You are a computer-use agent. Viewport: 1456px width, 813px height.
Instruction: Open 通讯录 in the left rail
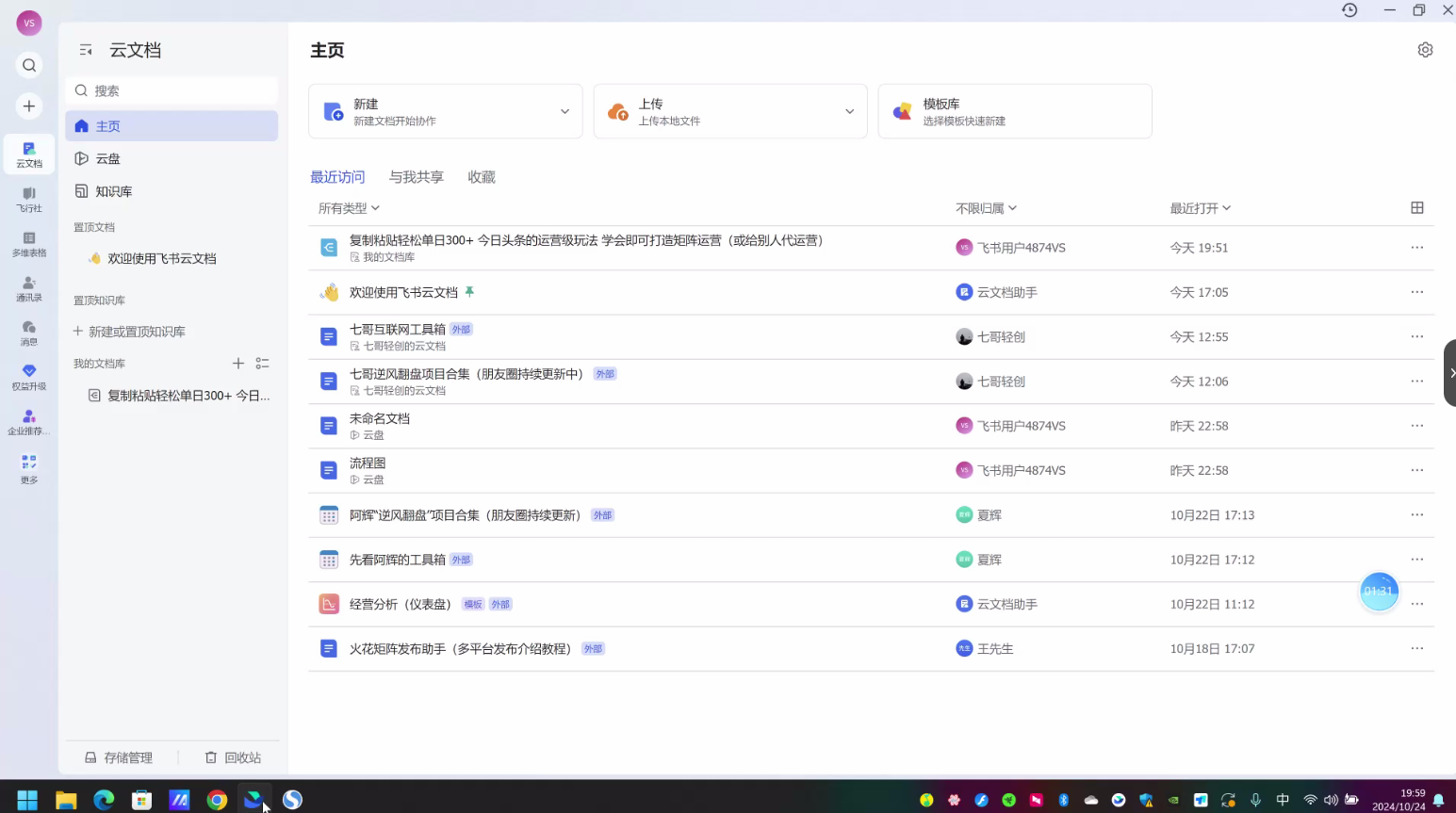pyautogui.click(x=29, y=289)
